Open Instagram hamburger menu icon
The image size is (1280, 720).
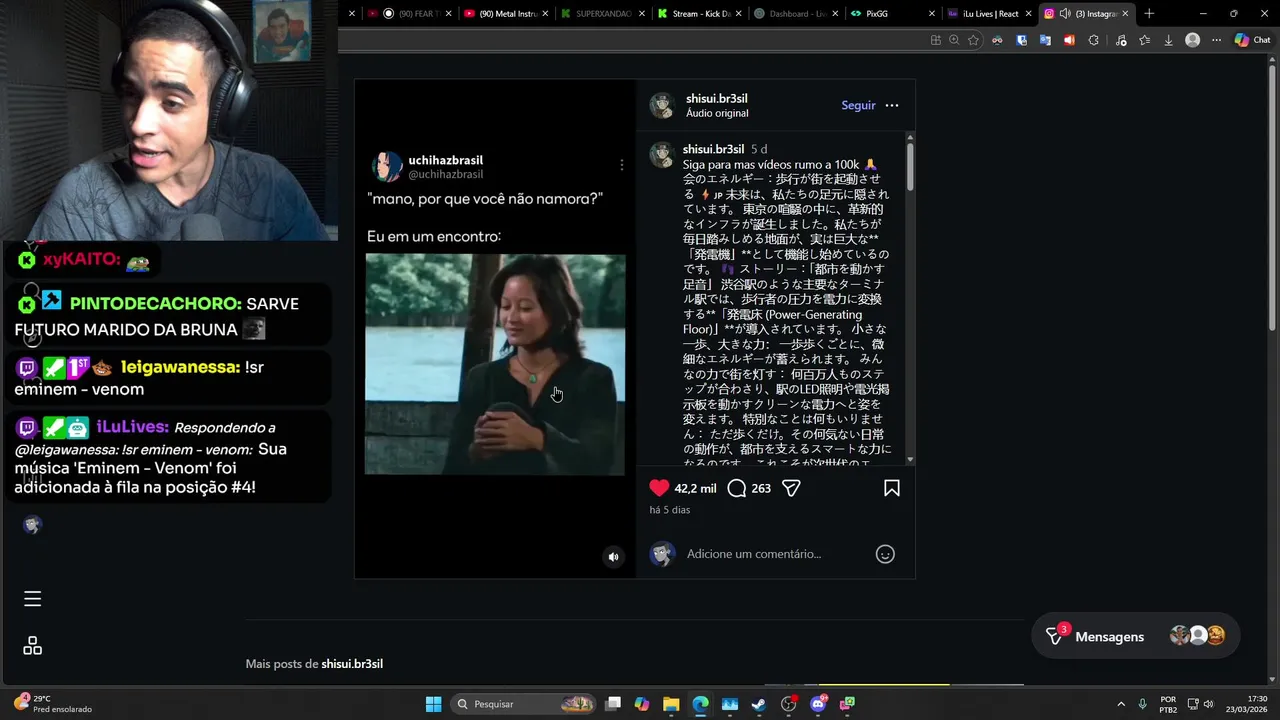pyautogui.click(x=32, y=599)
